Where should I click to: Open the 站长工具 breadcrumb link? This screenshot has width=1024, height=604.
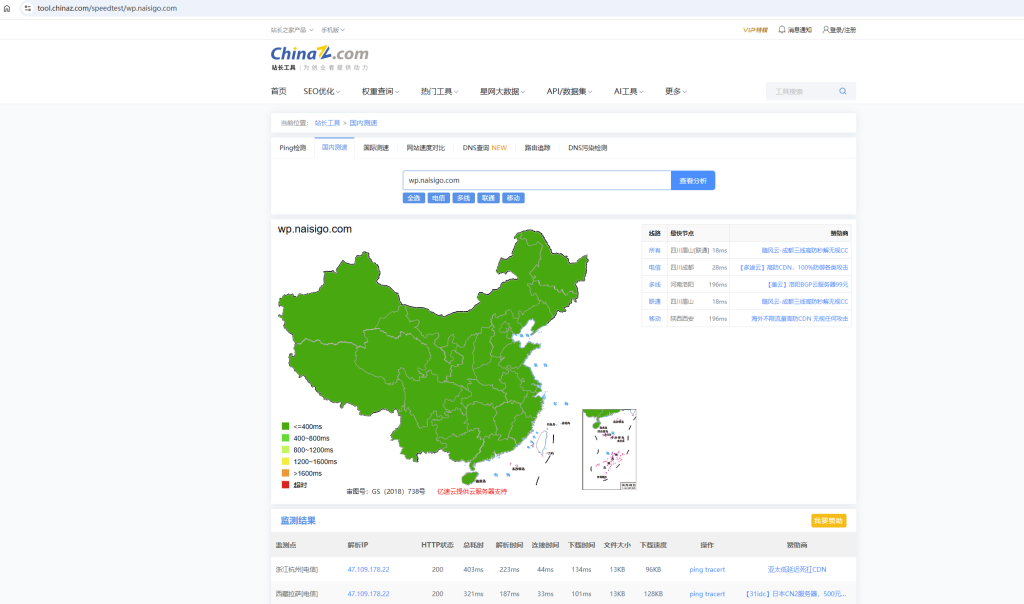pyautogui.click(x=327, y=122)
